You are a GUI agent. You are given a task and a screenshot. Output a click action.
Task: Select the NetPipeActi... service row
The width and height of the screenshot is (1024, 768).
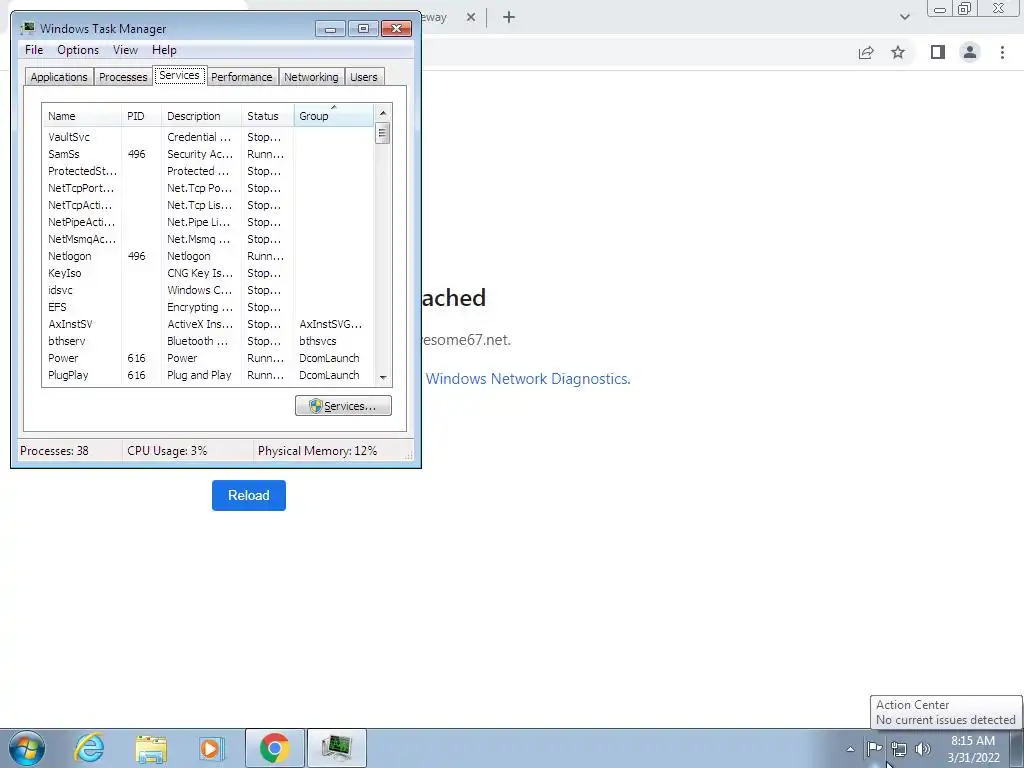click(x=208, y=222)
